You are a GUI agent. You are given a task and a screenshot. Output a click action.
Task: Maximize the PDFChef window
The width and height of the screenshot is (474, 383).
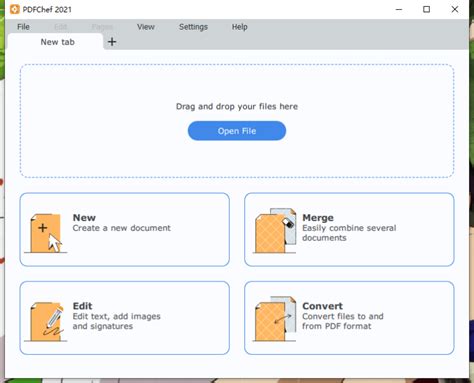click(x=426, y=9)
